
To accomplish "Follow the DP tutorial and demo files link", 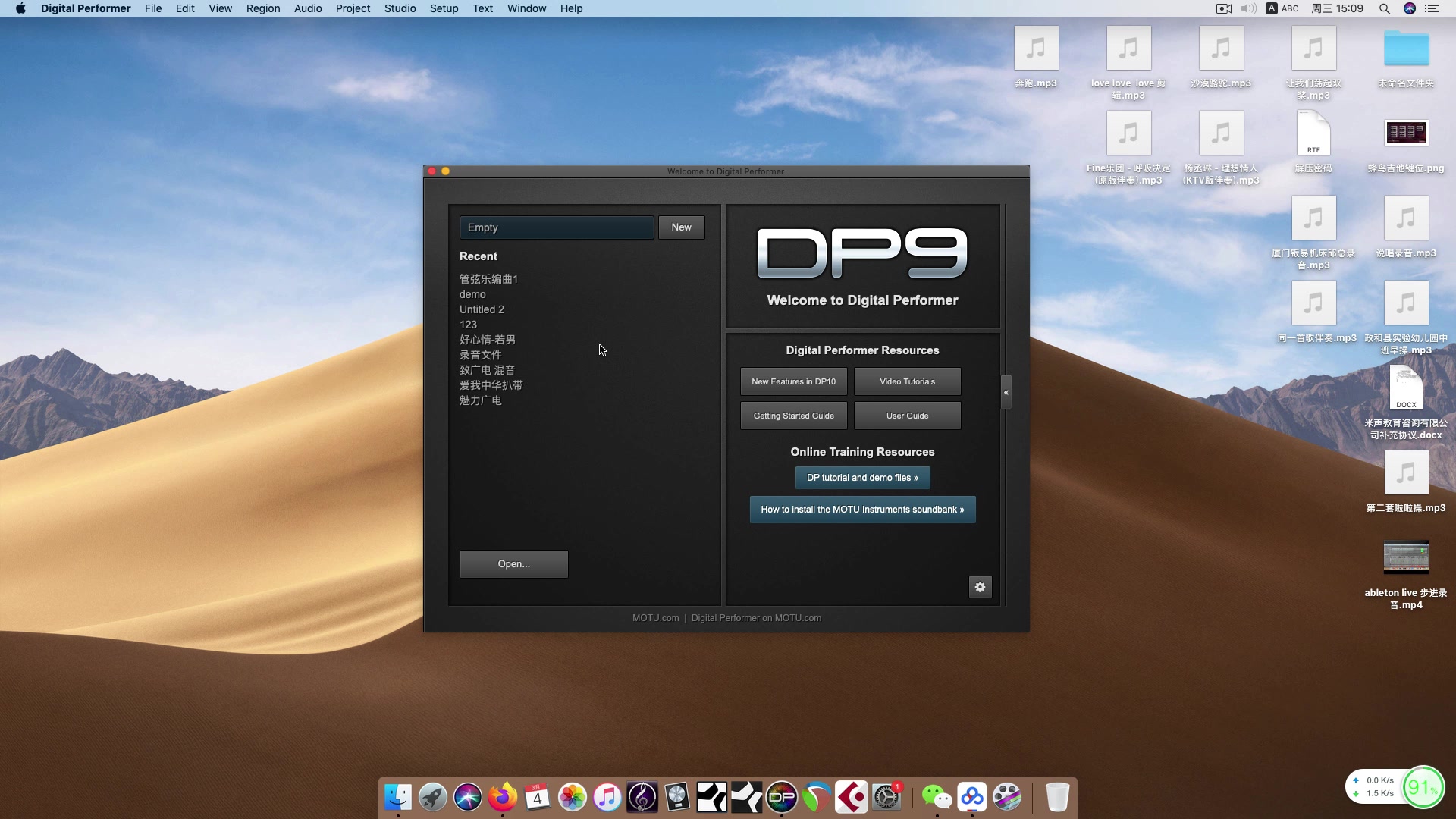I will click(862, 478).
